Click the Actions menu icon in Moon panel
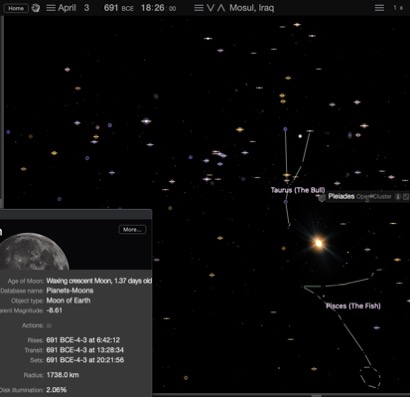The height and width of the screenshot is (397, 410). pyautogui.click(x=49, y=326)
